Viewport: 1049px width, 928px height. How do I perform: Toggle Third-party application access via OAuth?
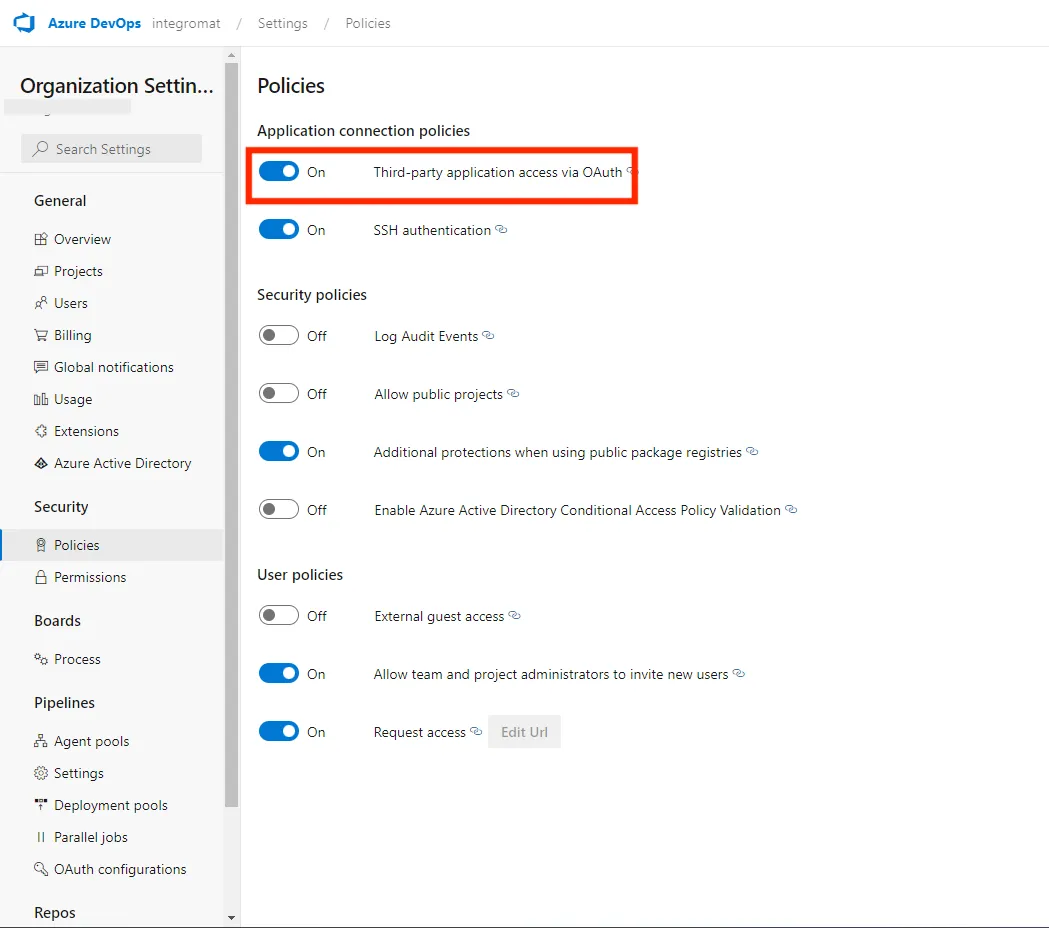tap(279, 172)
